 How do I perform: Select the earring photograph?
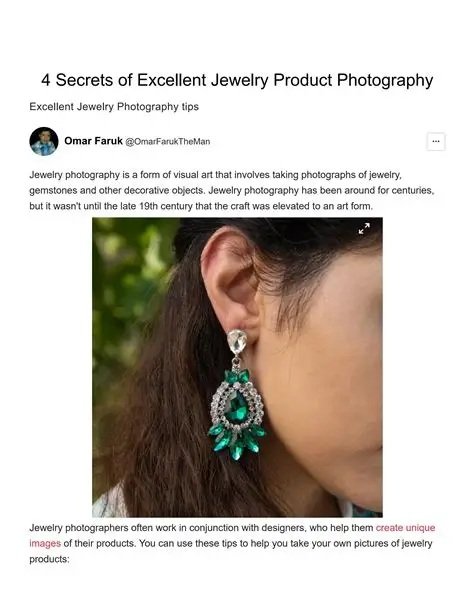pos(237,367)
